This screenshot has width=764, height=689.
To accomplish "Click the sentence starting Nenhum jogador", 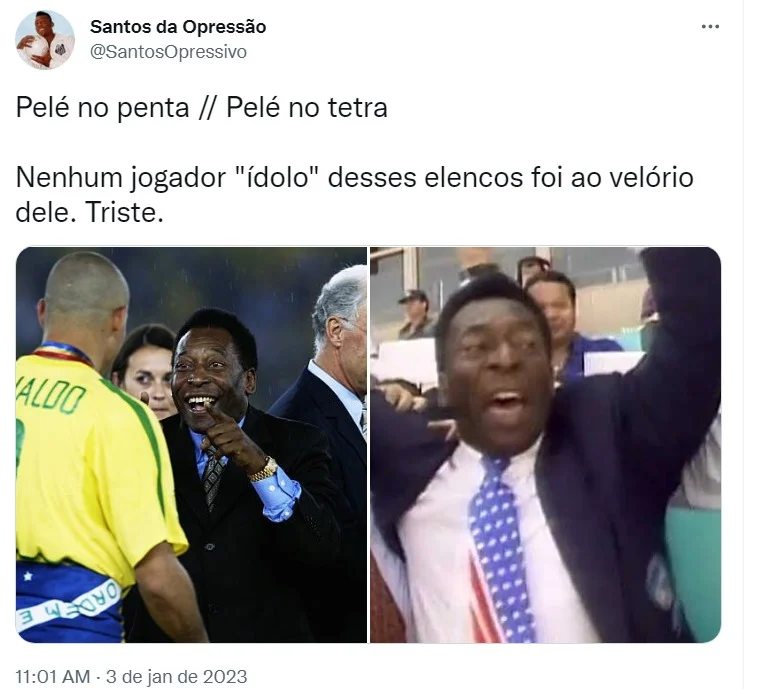I will coord(354,195).
